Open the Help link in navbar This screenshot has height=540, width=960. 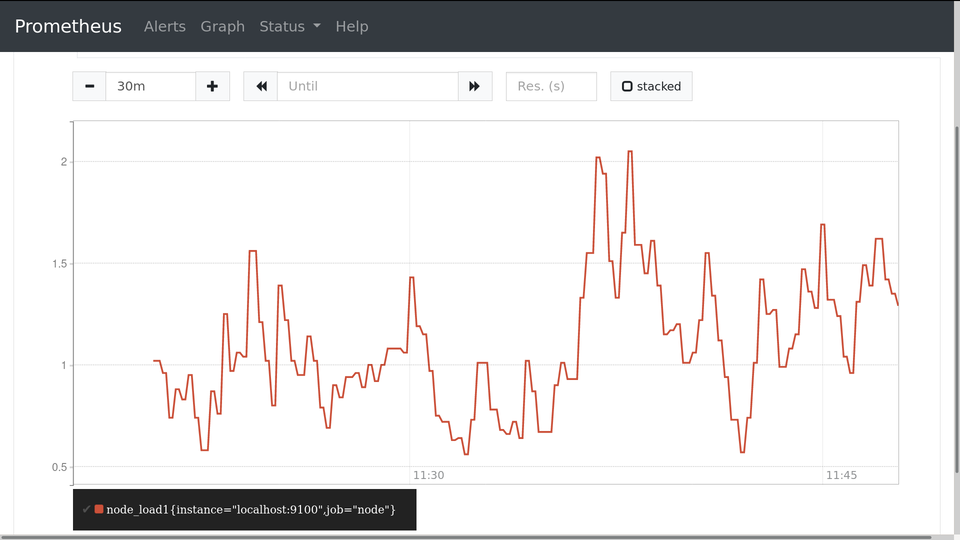[352, 26]
